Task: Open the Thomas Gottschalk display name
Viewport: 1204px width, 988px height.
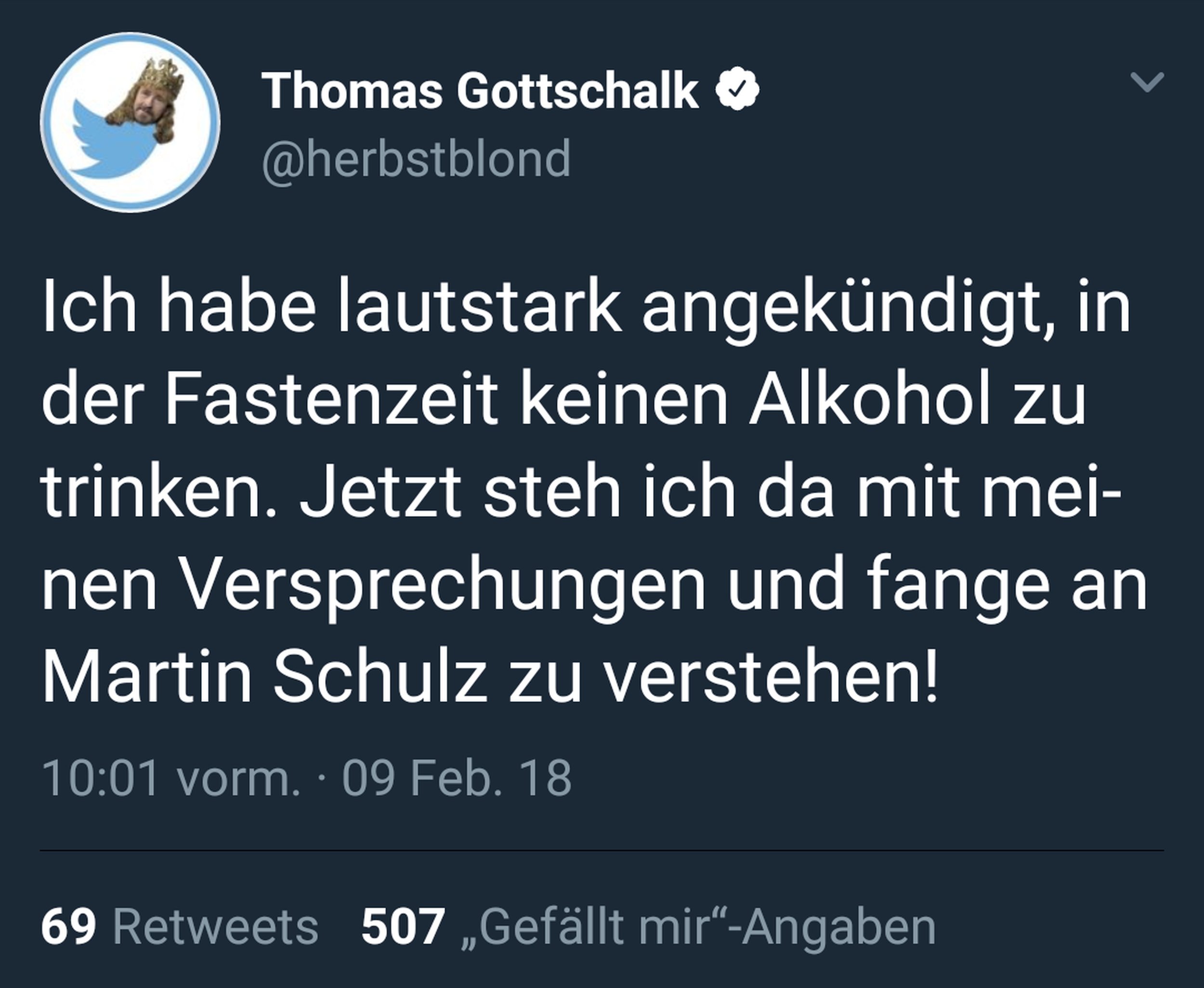Action: [x=480, y=91]
